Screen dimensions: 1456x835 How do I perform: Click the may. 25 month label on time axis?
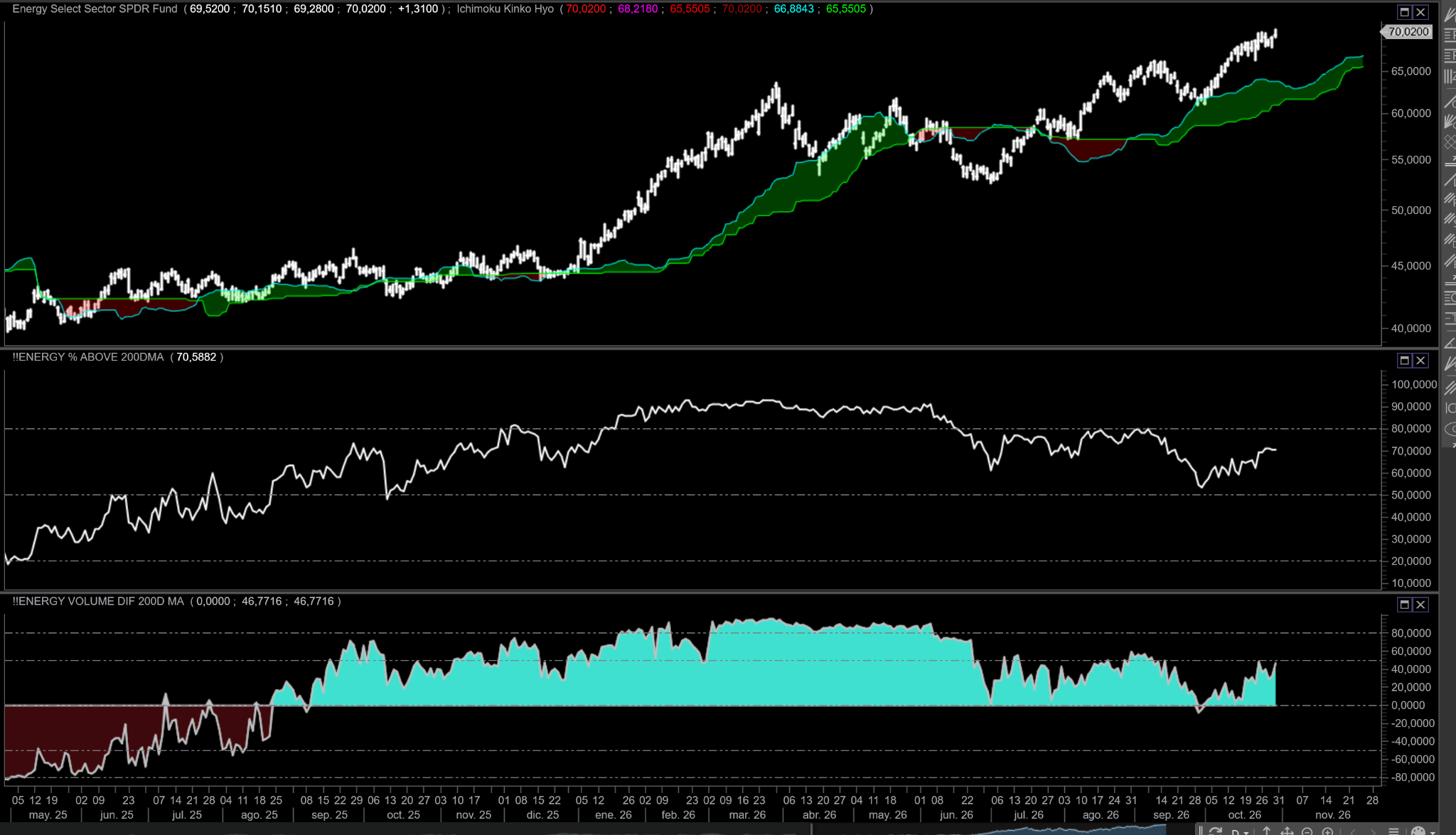48,815
